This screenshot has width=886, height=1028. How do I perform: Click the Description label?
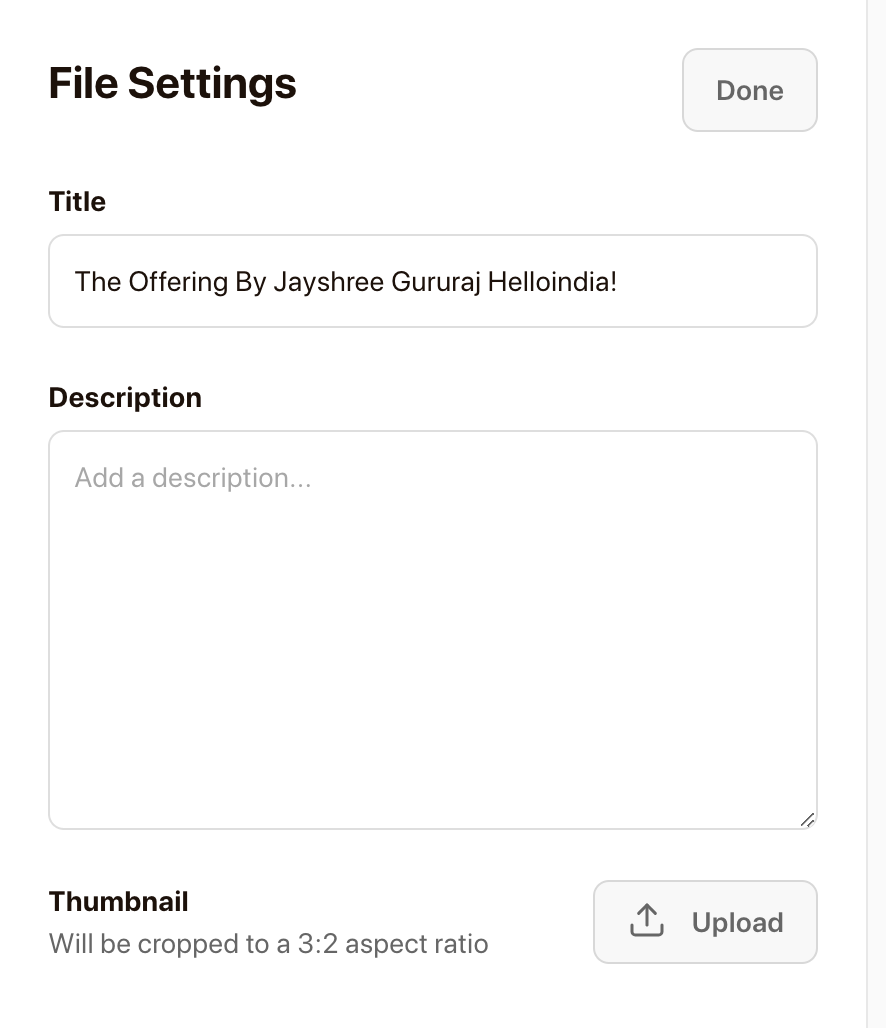[x=124, y=397]
